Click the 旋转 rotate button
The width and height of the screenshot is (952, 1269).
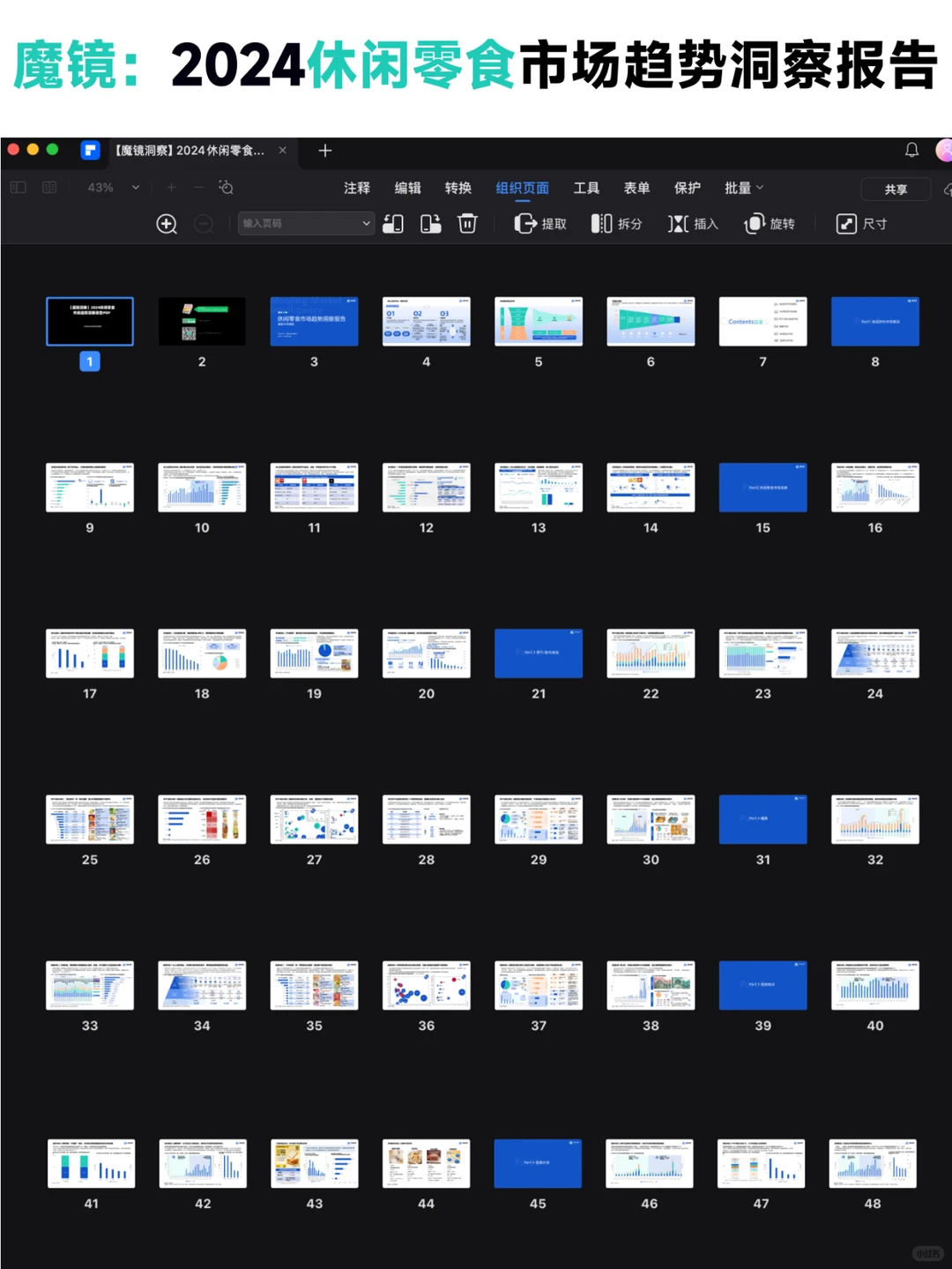pyautogui.click(x=770, y=224)
